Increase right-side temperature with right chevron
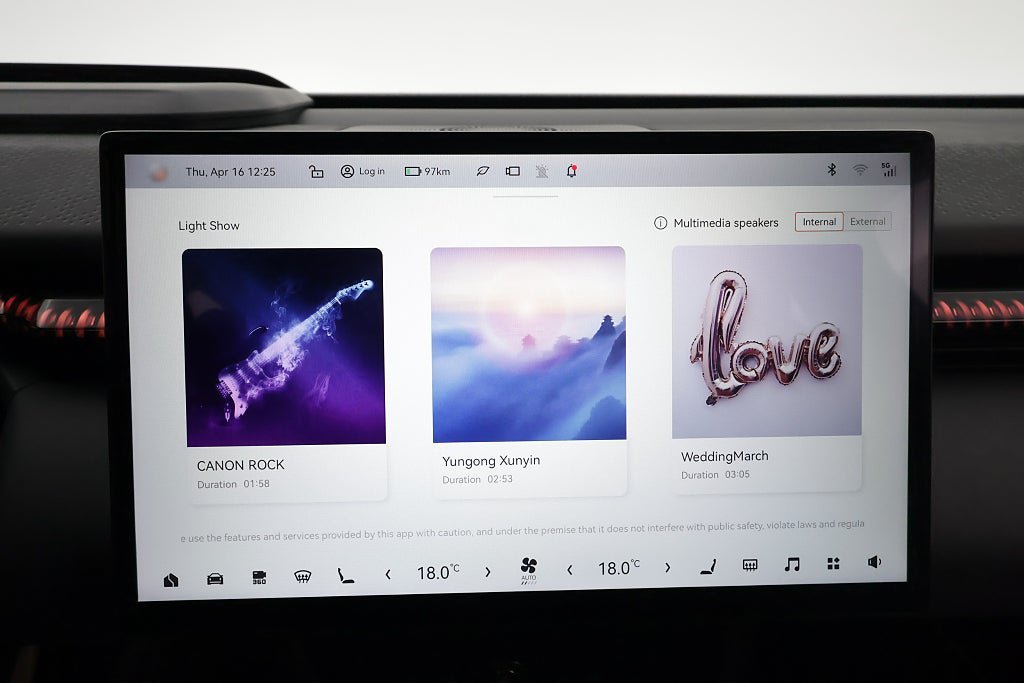 point(667,568)
